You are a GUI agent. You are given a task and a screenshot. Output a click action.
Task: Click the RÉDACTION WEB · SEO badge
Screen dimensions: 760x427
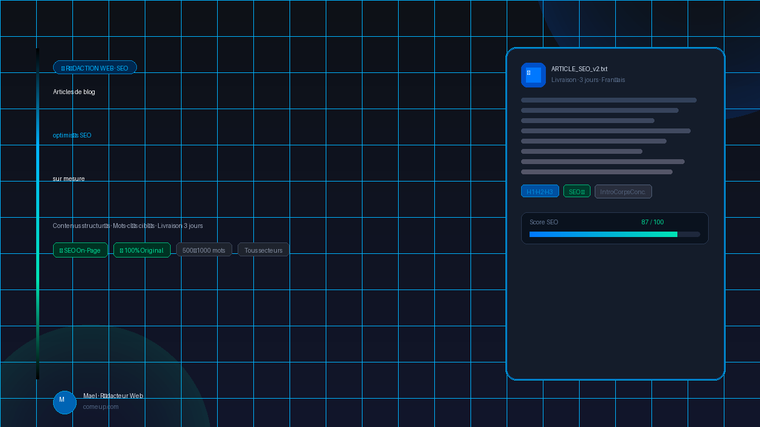(x=95, y=67)
